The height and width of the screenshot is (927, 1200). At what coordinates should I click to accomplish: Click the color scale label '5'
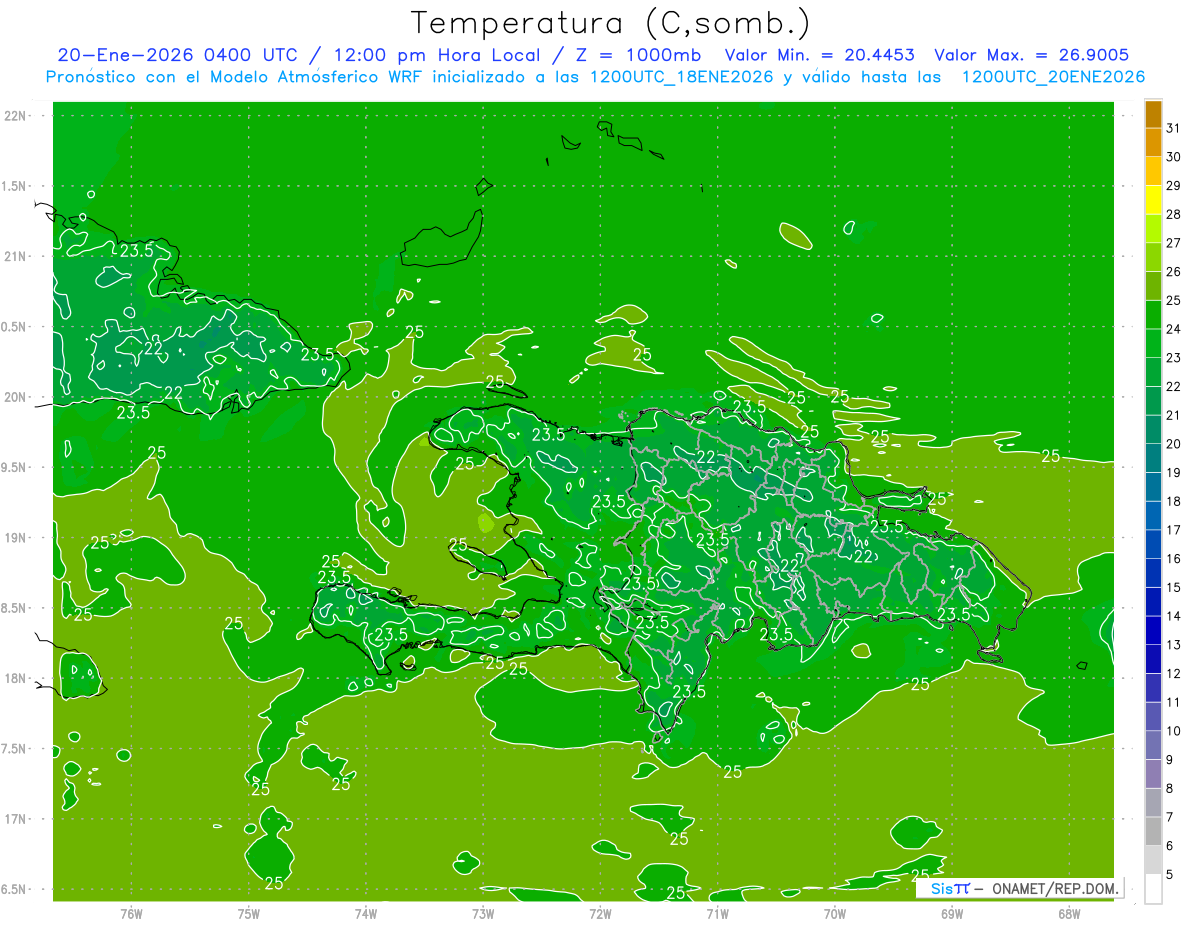point(1170,875)
